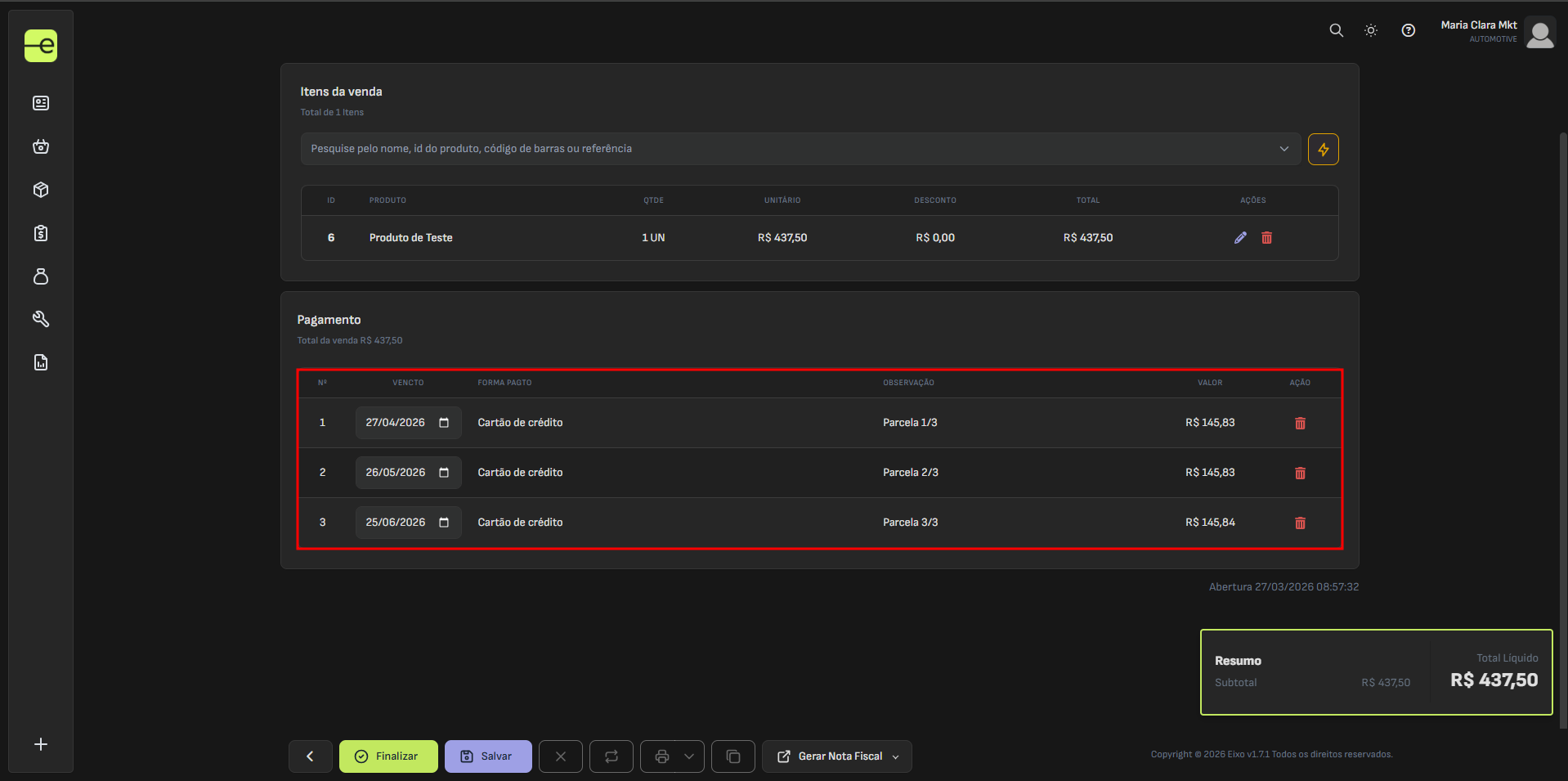Open the help question mark icon

click(x=1408, y=30)
